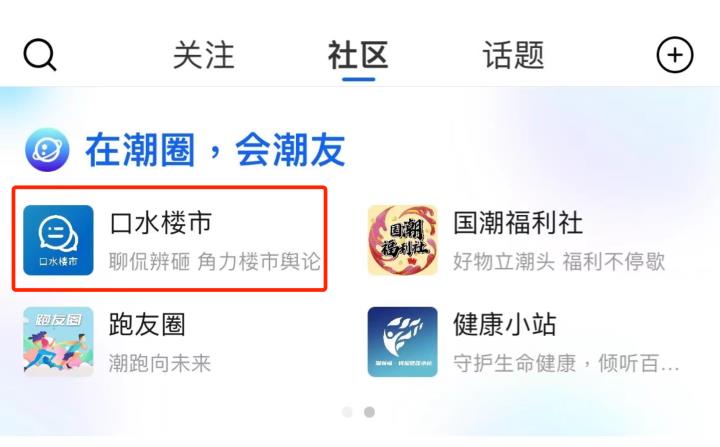This screenshot has height=447, width=720.
Task: Open 跑友圈 title text
Action: tap(147, 324)
